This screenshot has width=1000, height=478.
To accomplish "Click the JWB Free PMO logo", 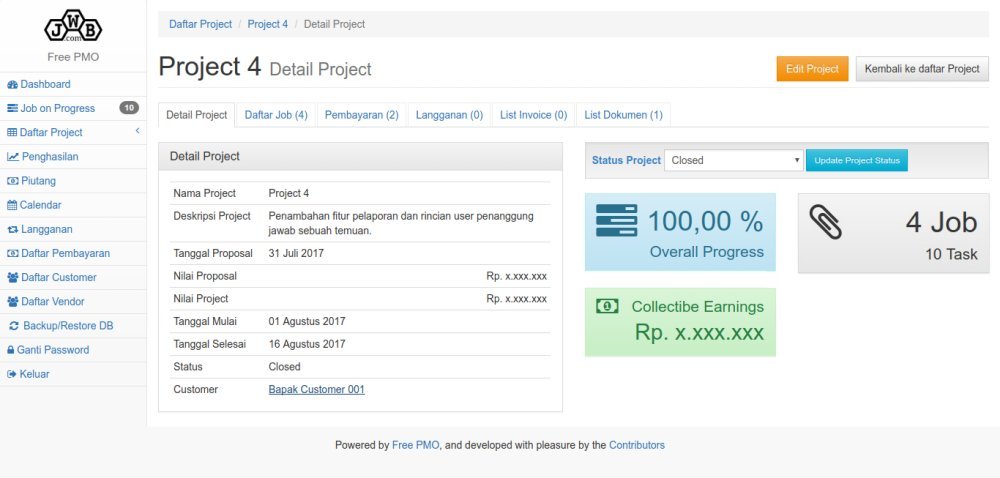I will pyautogui.click(x=72, y=26).
